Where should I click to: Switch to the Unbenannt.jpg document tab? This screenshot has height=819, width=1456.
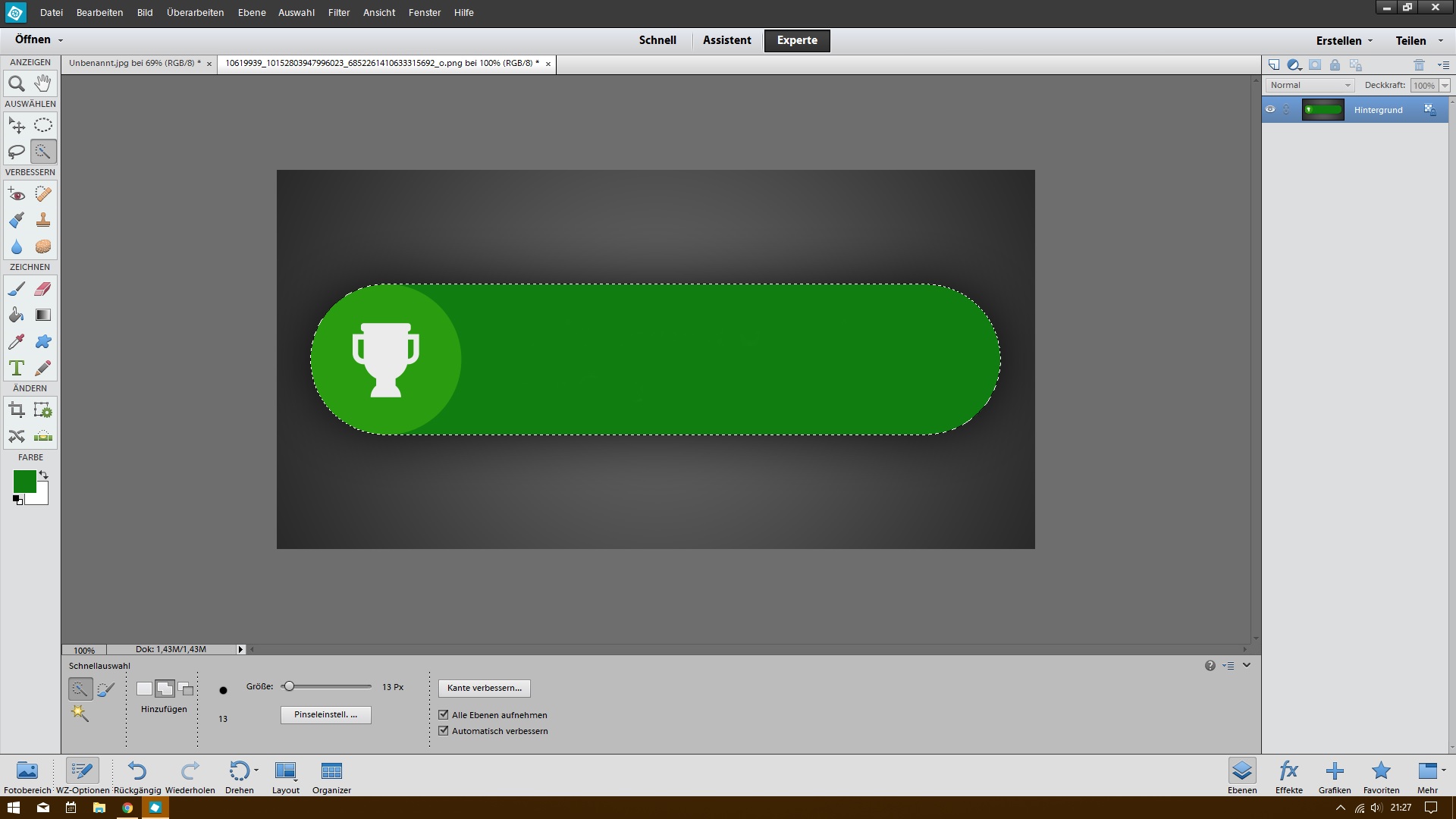pyautogui.click(x=134, y=64)
